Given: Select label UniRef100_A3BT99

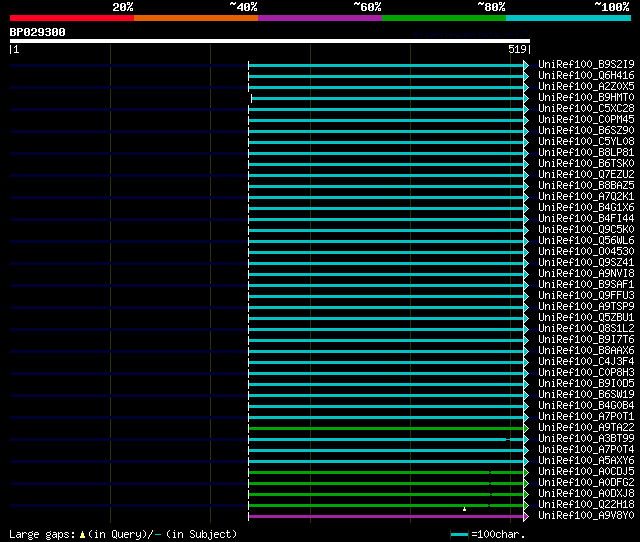Looking at the screenshot, I should pos(586,439).
